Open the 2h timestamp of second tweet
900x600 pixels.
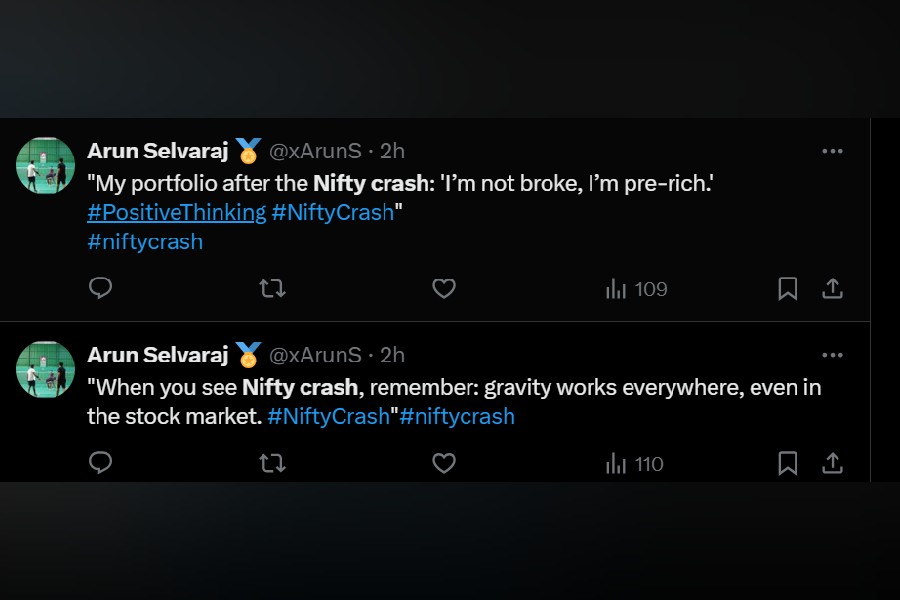pyautogui.click(x=393, y=355)
